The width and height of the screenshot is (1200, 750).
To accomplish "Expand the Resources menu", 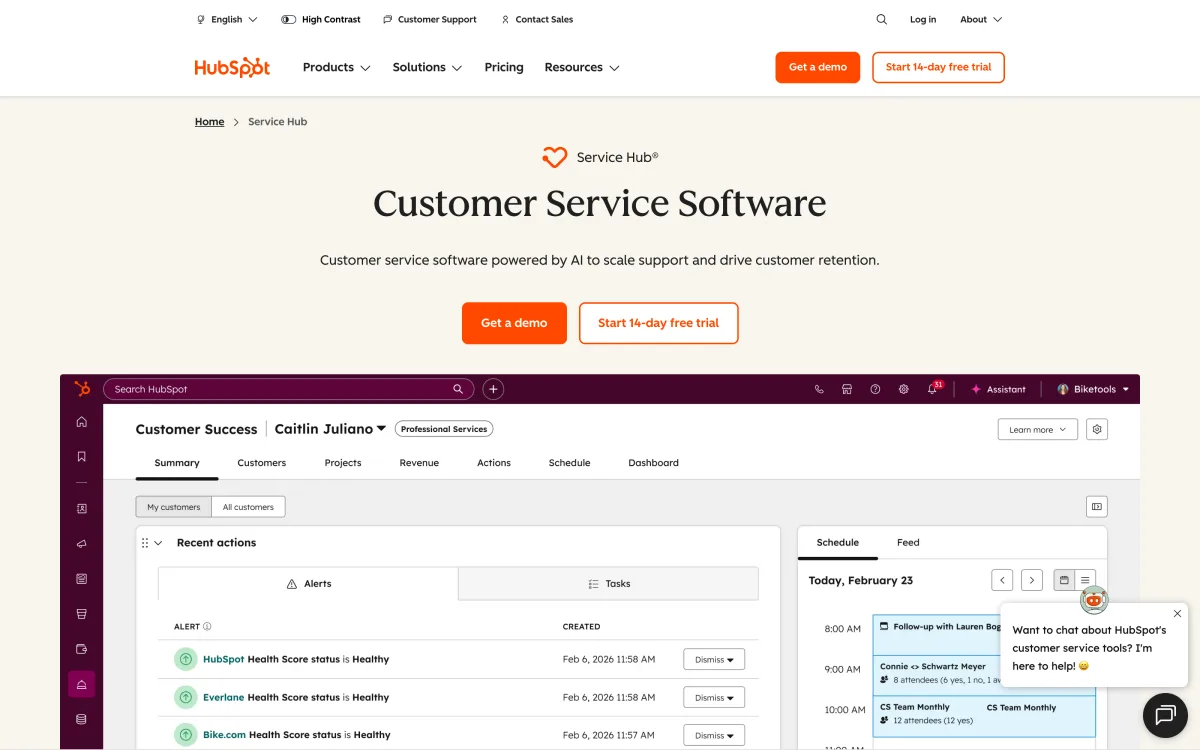I will pyautogui.click(x=582, y=67).
